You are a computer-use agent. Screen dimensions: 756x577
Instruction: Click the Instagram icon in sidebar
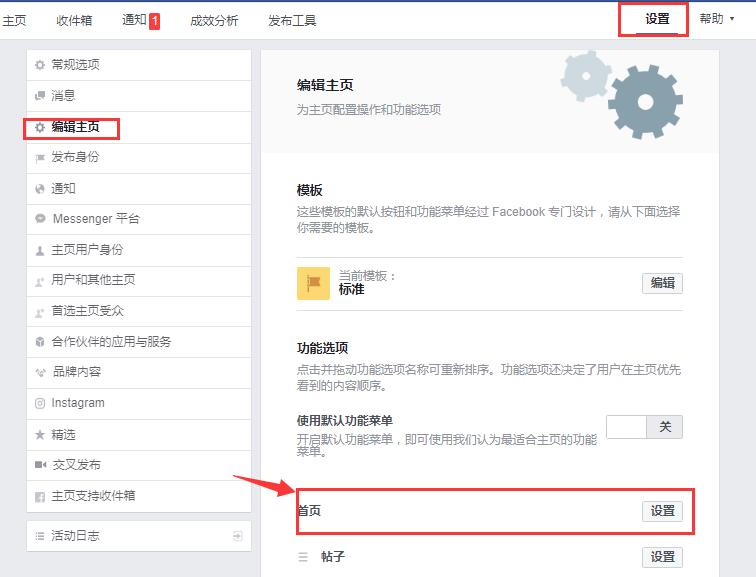(40, 404)
